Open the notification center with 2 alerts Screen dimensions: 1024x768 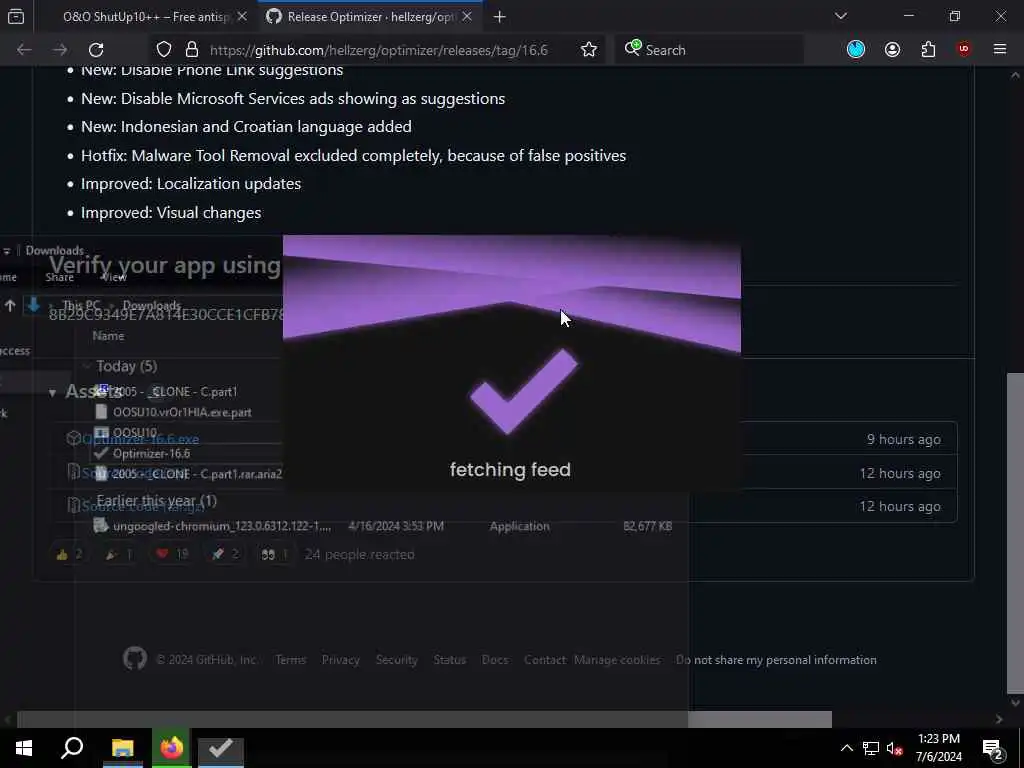tap(993, 749)
